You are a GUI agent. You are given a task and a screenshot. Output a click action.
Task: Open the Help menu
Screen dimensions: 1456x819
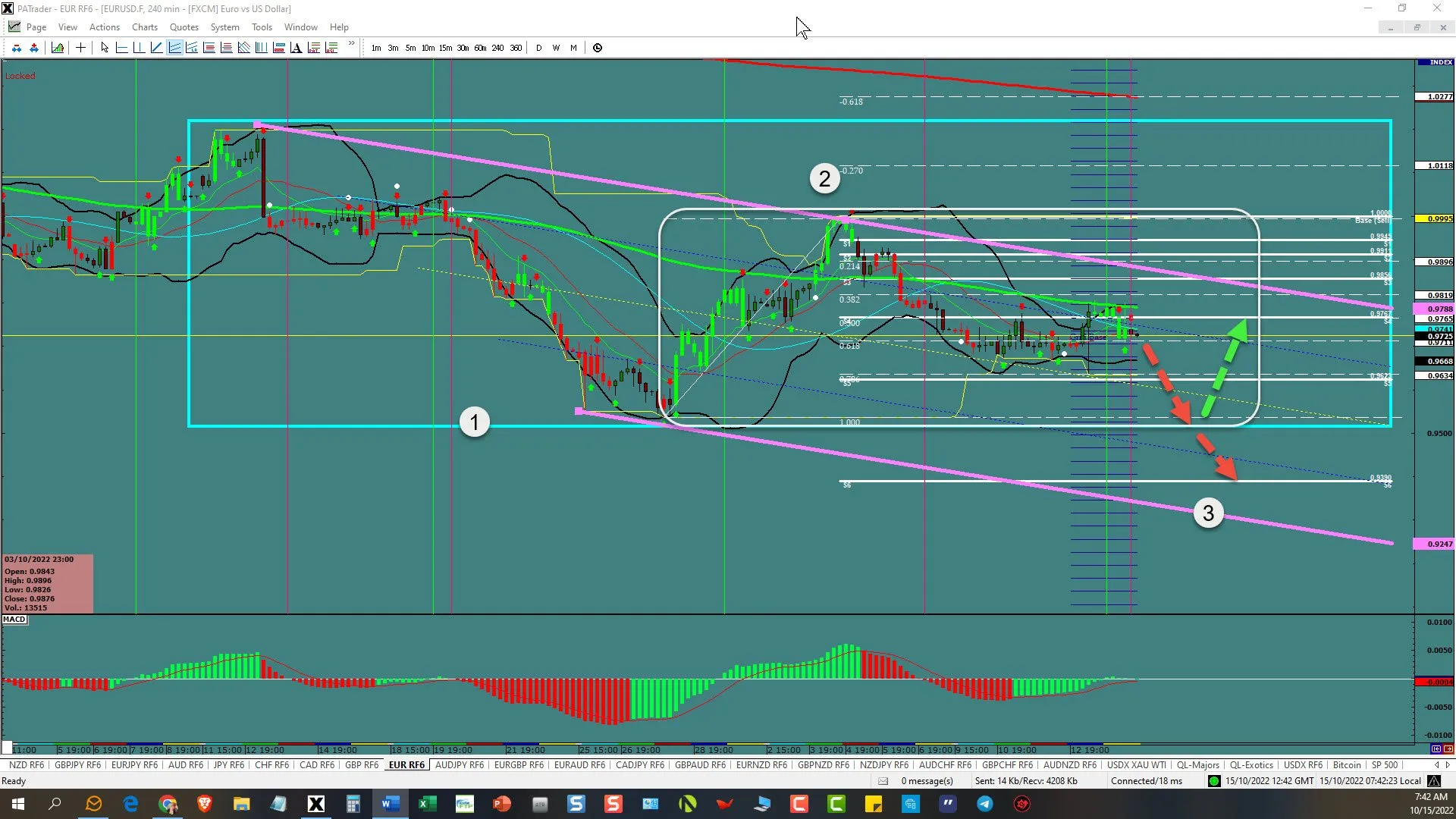[x=339, y=27]
